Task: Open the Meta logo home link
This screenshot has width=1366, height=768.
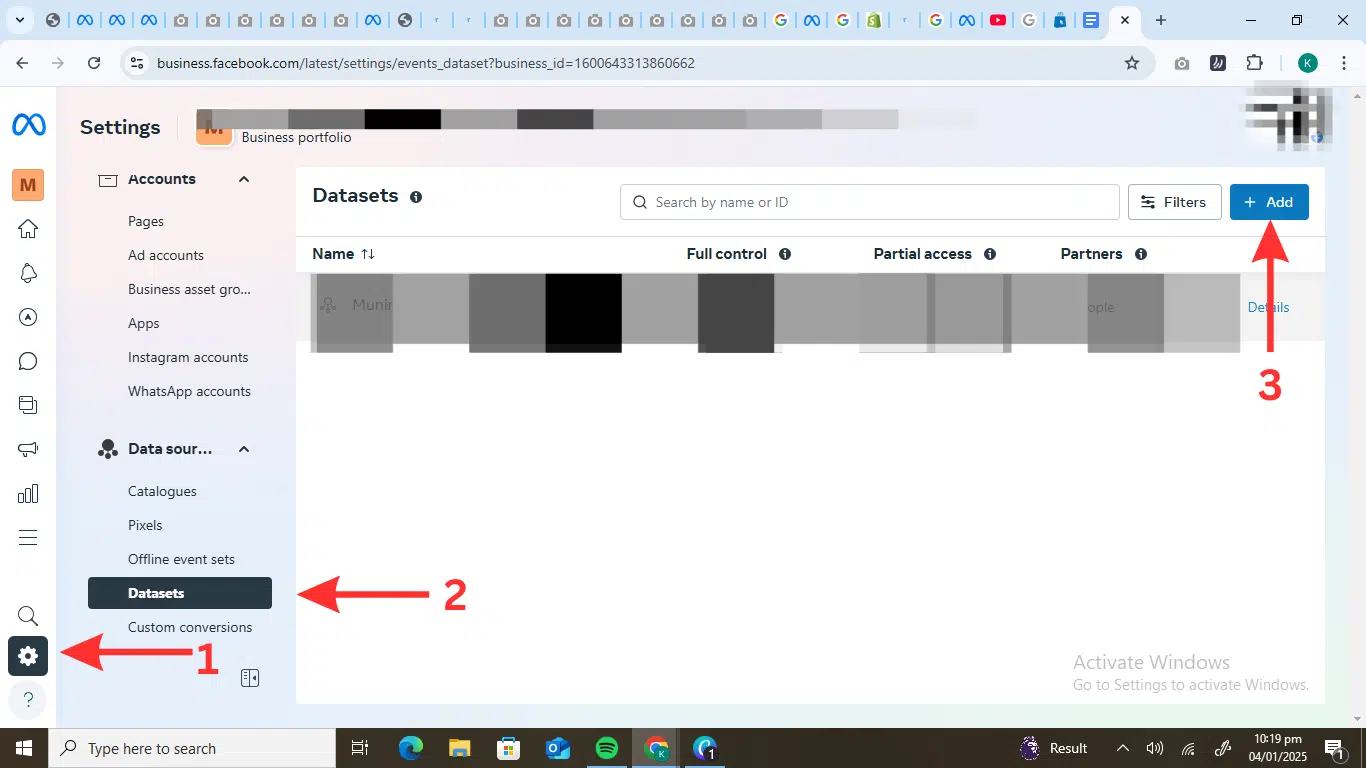Action: pyautogui.click(x=28, y=125)
